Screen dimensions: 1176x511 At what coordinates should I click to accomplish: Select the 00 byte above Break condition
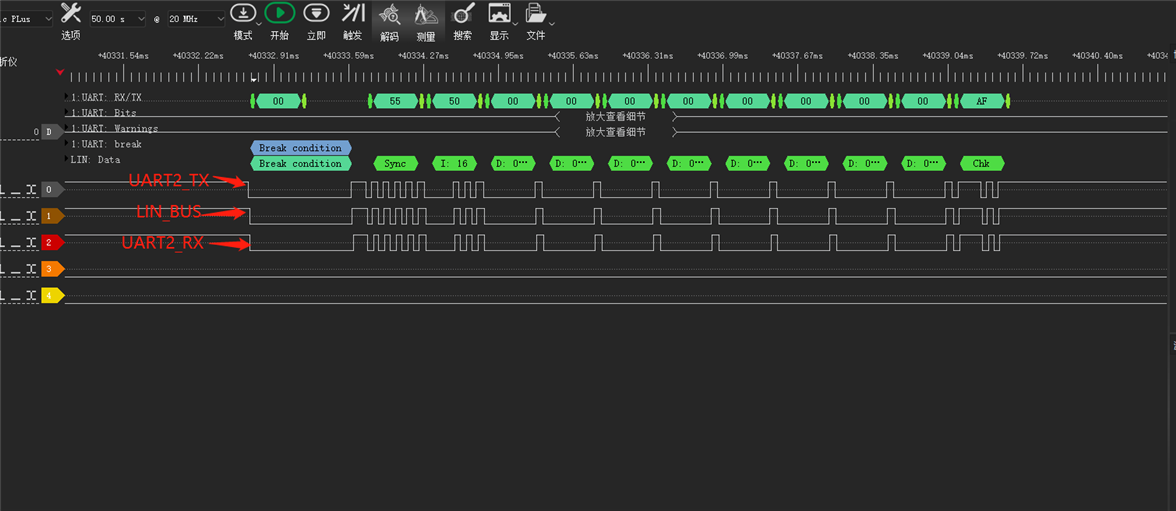tap(278, 101)
